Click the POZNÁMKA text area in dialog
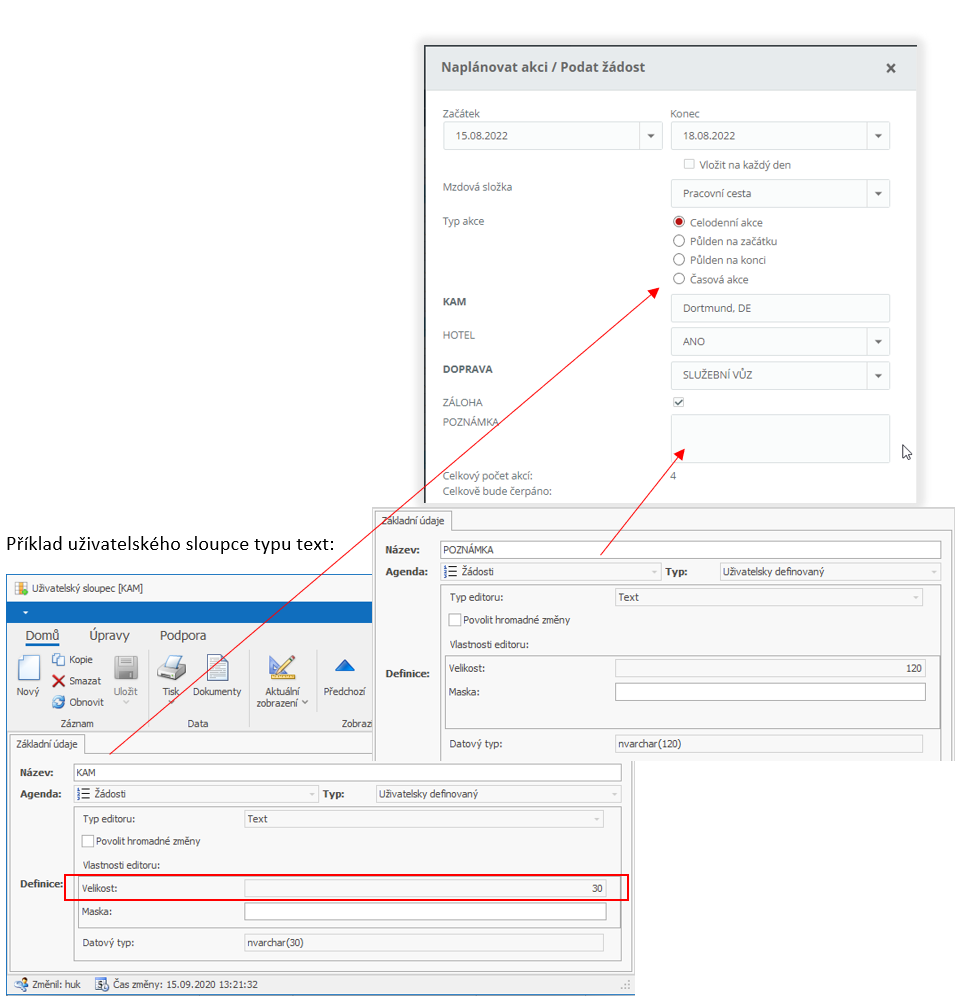Viewport: 970px width, 1006px height. pos(780,439)
